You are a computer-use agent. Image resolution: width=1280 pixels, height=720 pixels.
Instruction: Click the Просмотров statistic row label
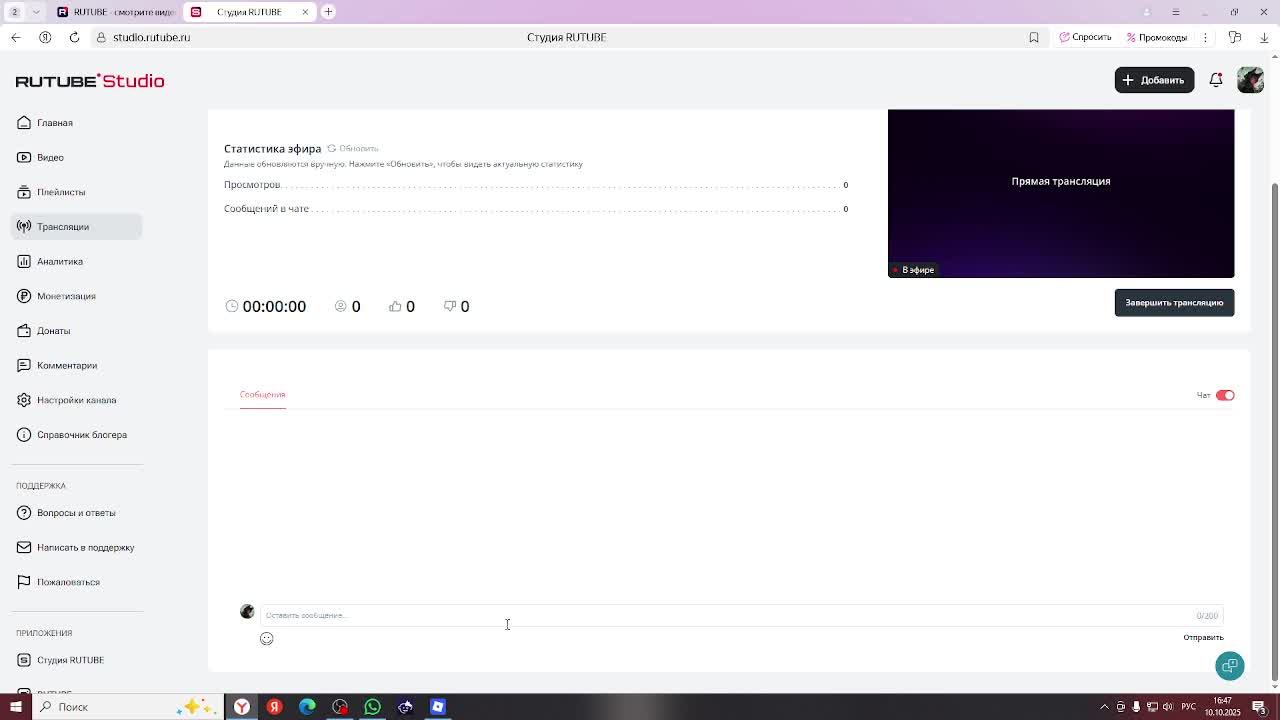click(252, 185)
